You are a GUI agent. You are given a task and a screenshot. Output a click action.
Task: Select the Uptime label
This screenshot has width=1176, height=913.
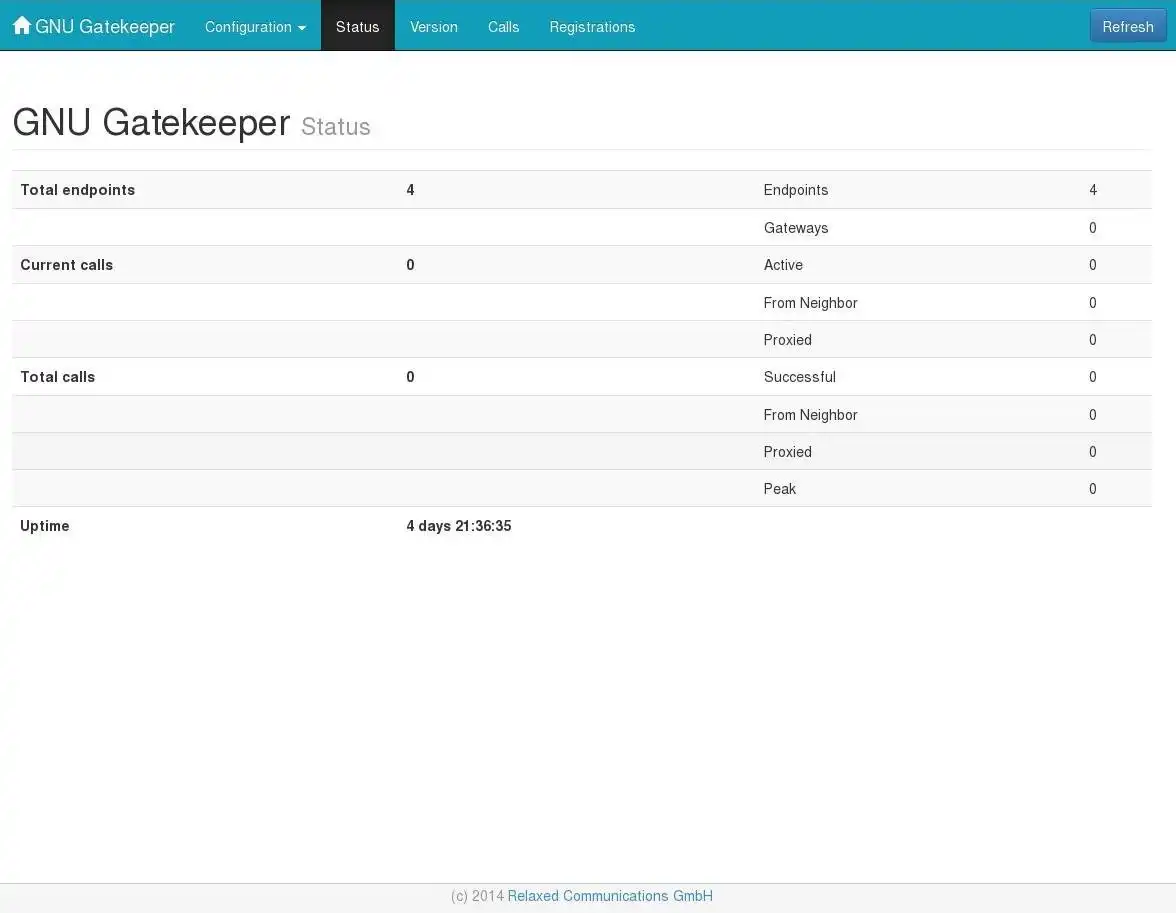click(44, 526)
